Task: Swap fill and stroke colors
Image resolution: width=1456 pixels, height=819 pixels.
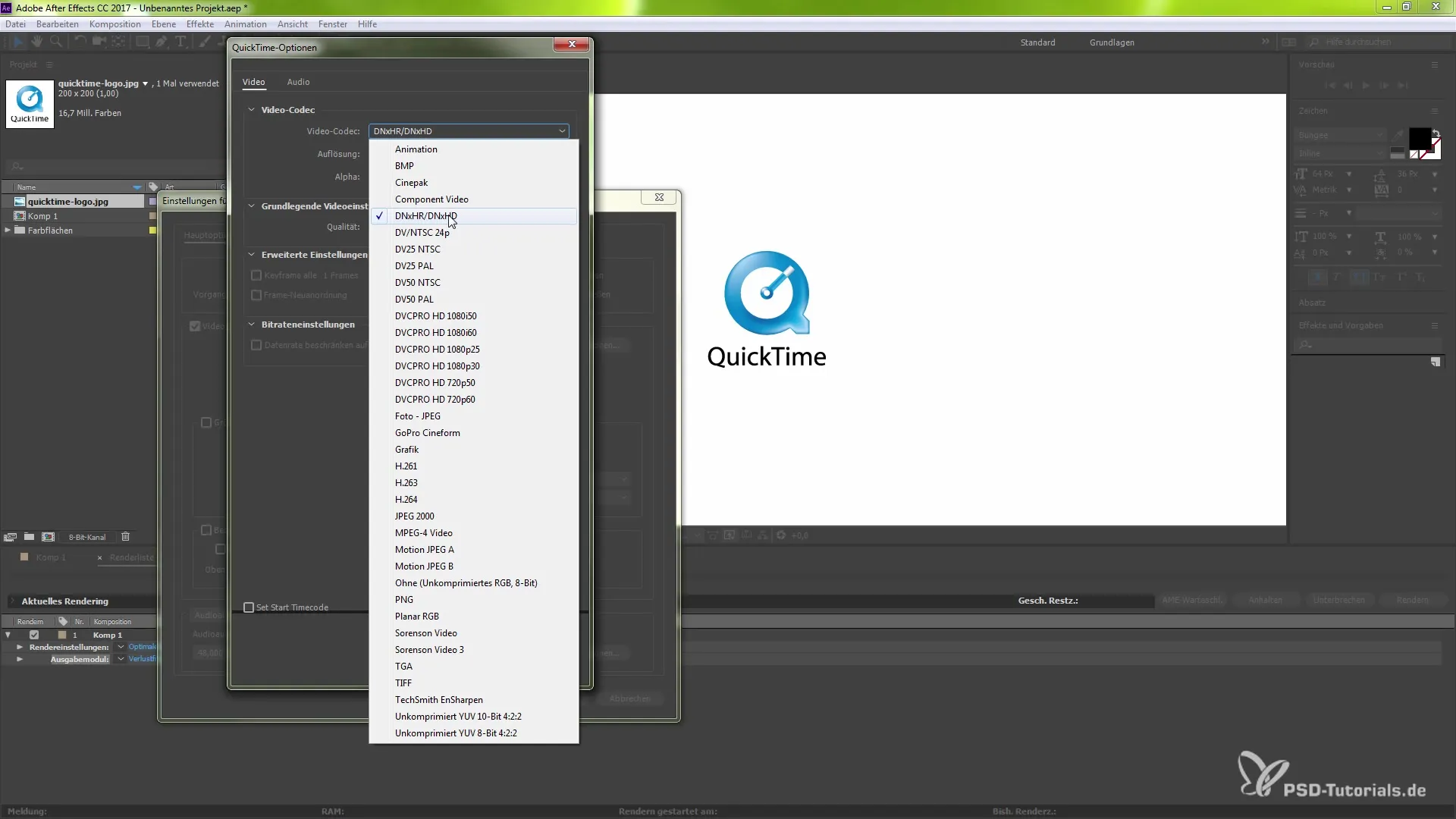Action: point(1436,133)
